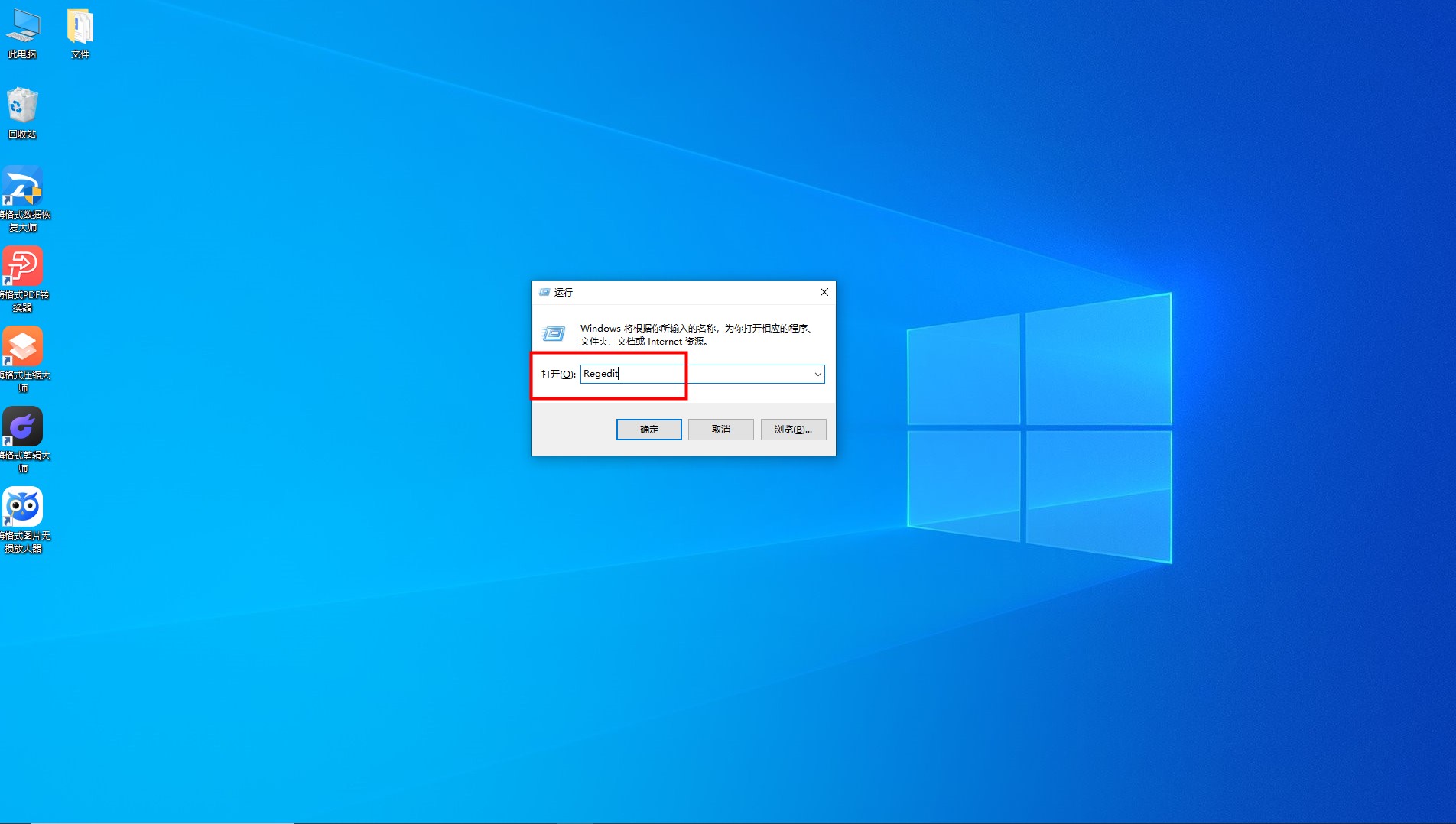The width and height of the screenshot is (1456, 824).
Task: Click the Windows description text in the dialog
Action: (x=695, y=335)
